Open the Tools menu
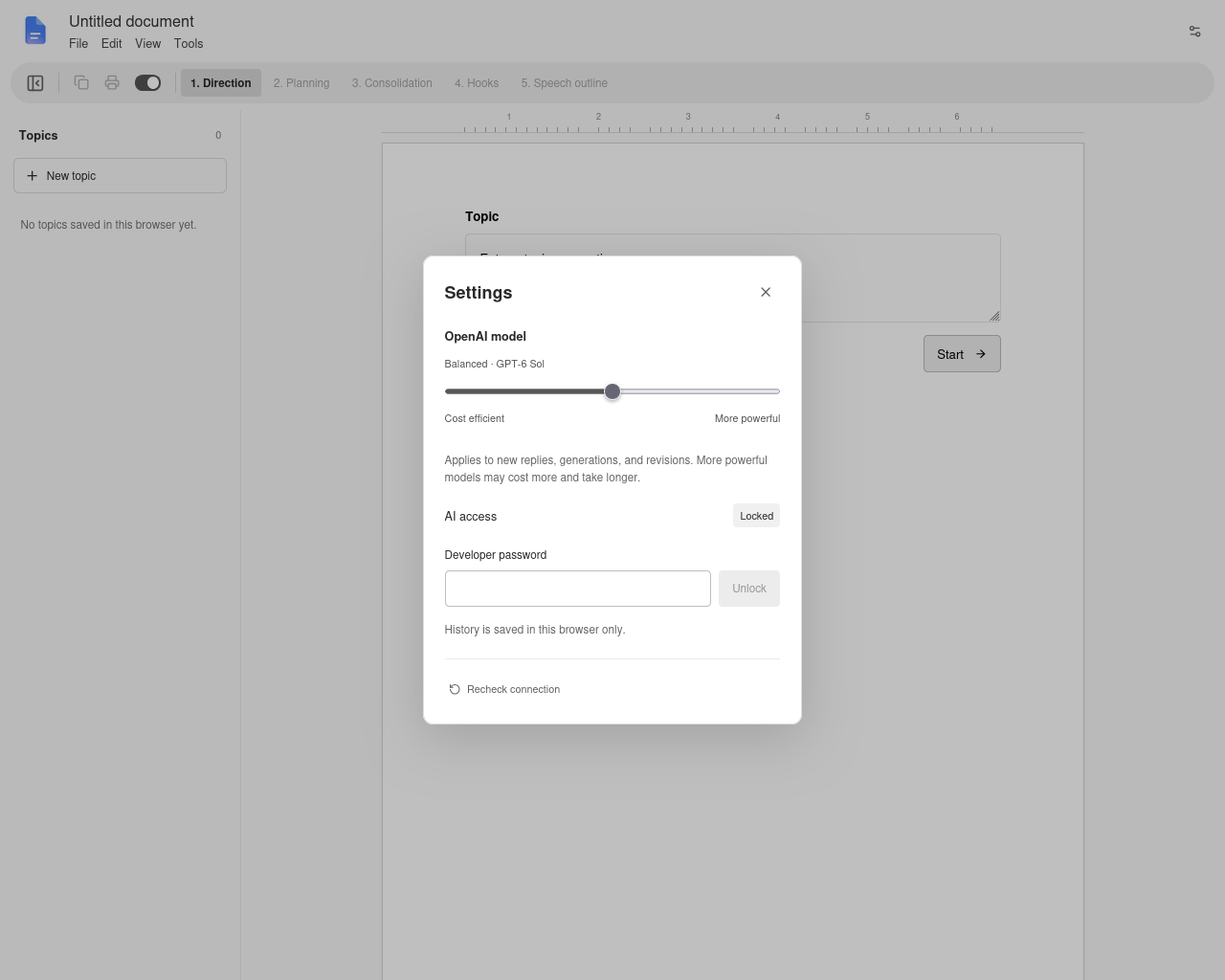The width and height of the screenshot is (1225, 980). pyautogui.click(x=189, y=43)
